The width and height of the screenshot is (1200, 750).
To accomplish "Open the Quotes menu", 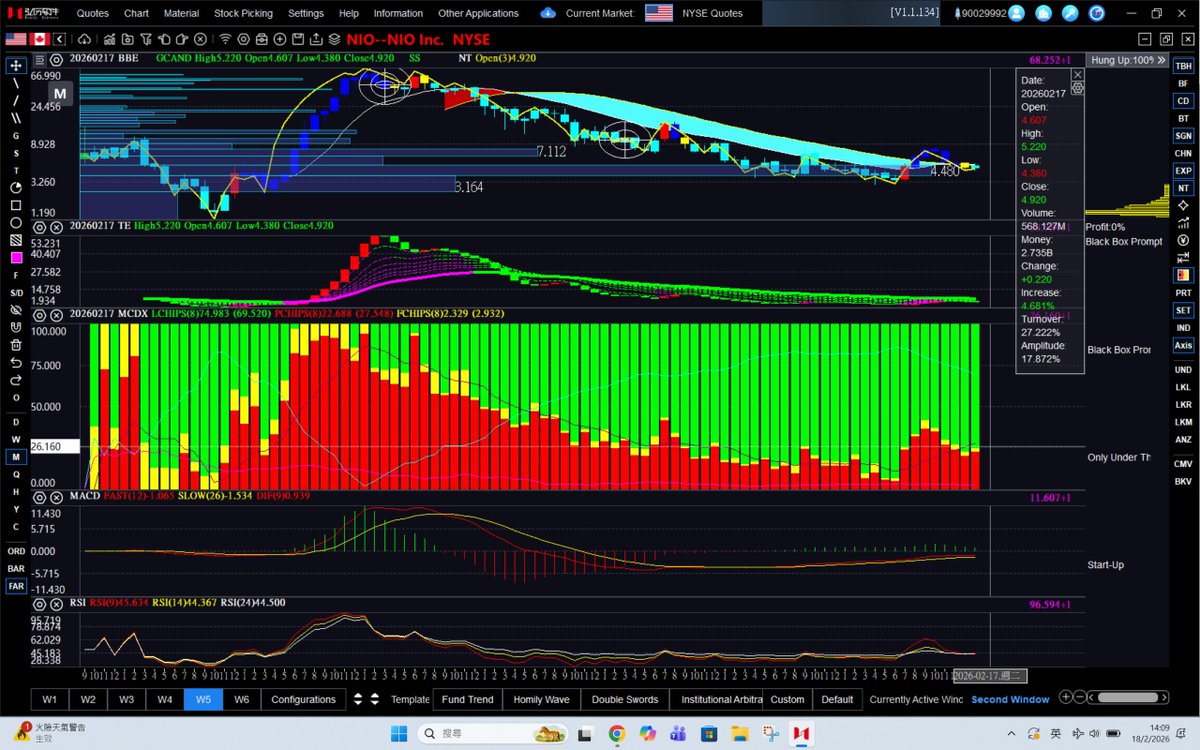I will point(93,13).
